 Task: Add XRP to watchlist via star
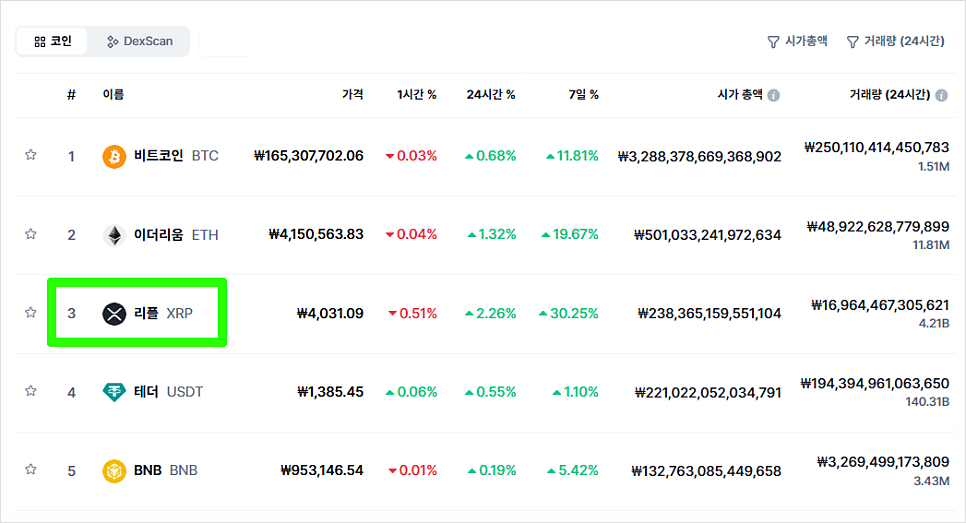coord(30,312)
